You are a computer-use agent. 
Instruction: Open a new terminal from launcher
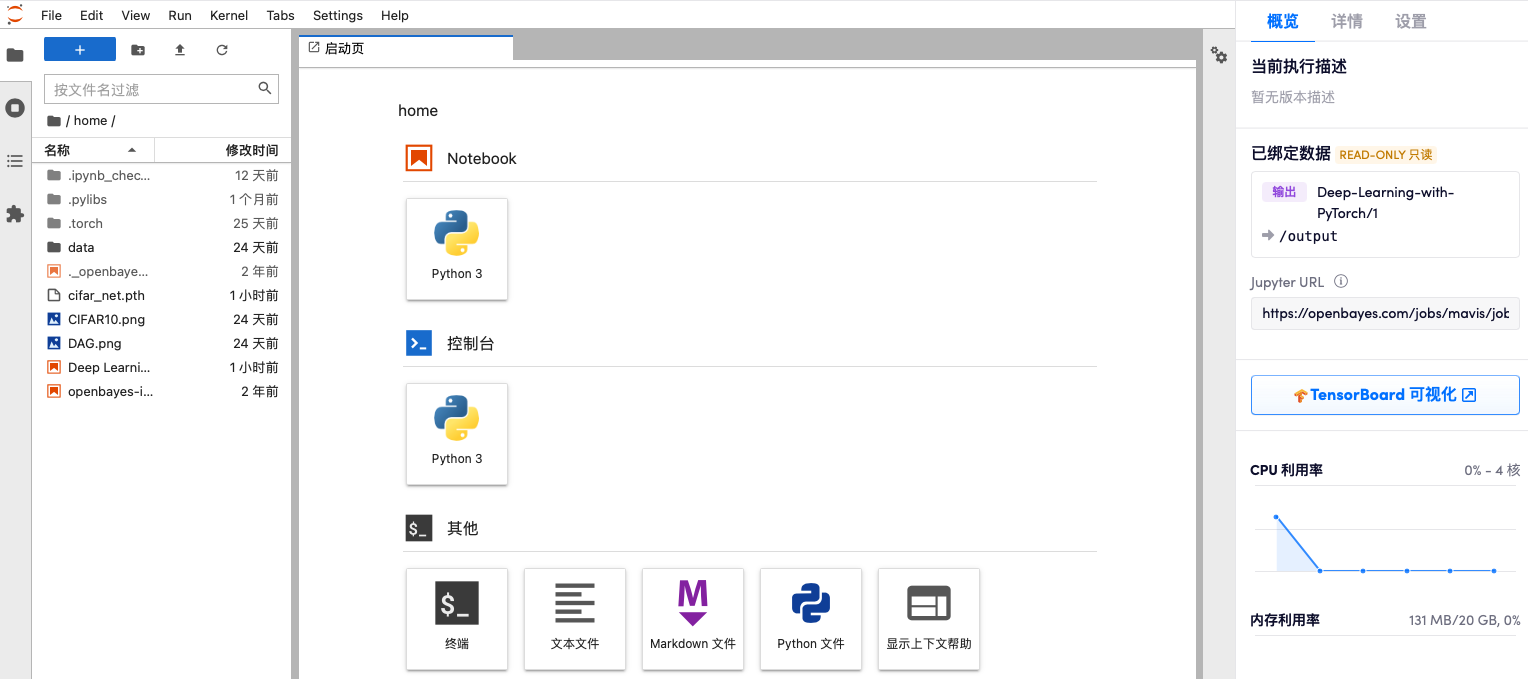click(457, 618)
